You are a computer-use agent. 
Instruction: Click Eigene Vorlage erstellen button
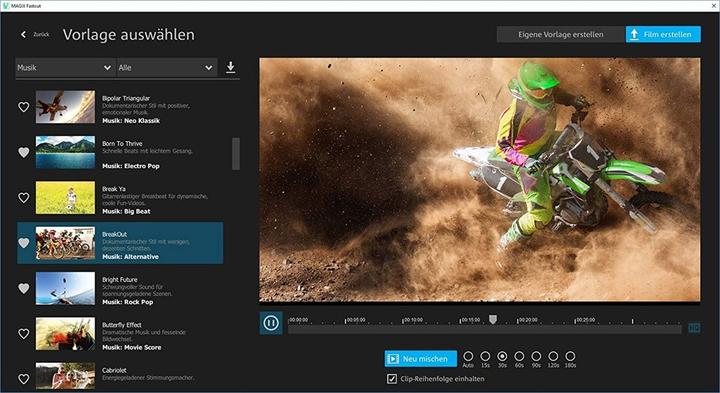pos(561,34)
